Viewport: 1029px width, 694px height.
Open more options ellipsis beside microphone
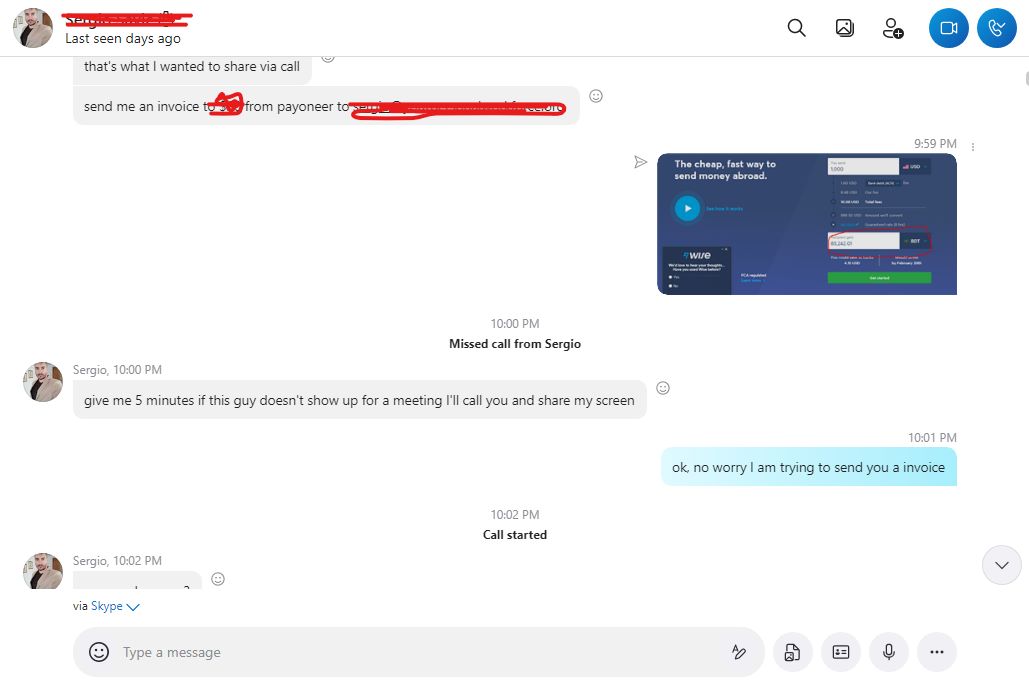936,652
